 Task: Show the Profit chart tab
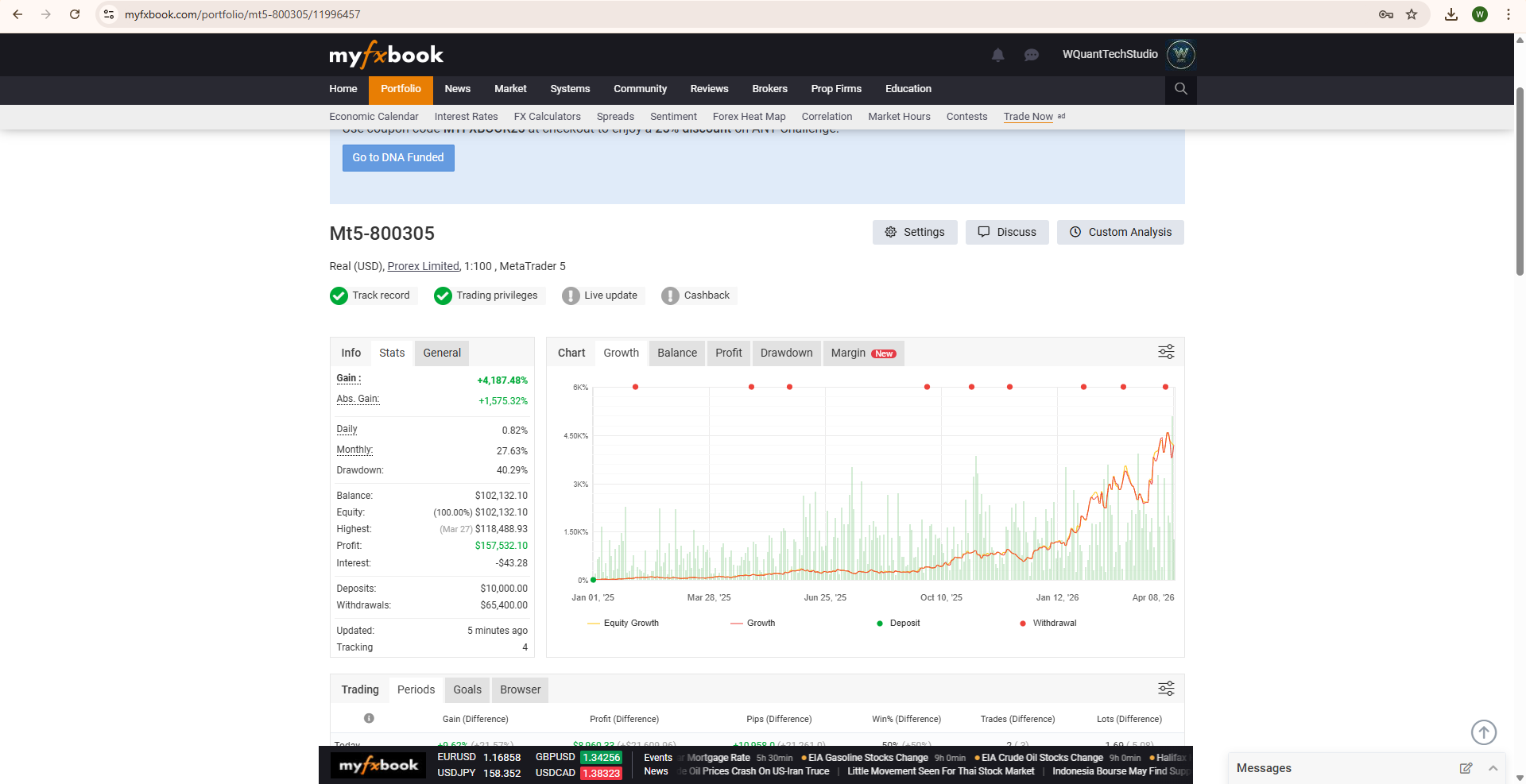click(x=729, y=353)
